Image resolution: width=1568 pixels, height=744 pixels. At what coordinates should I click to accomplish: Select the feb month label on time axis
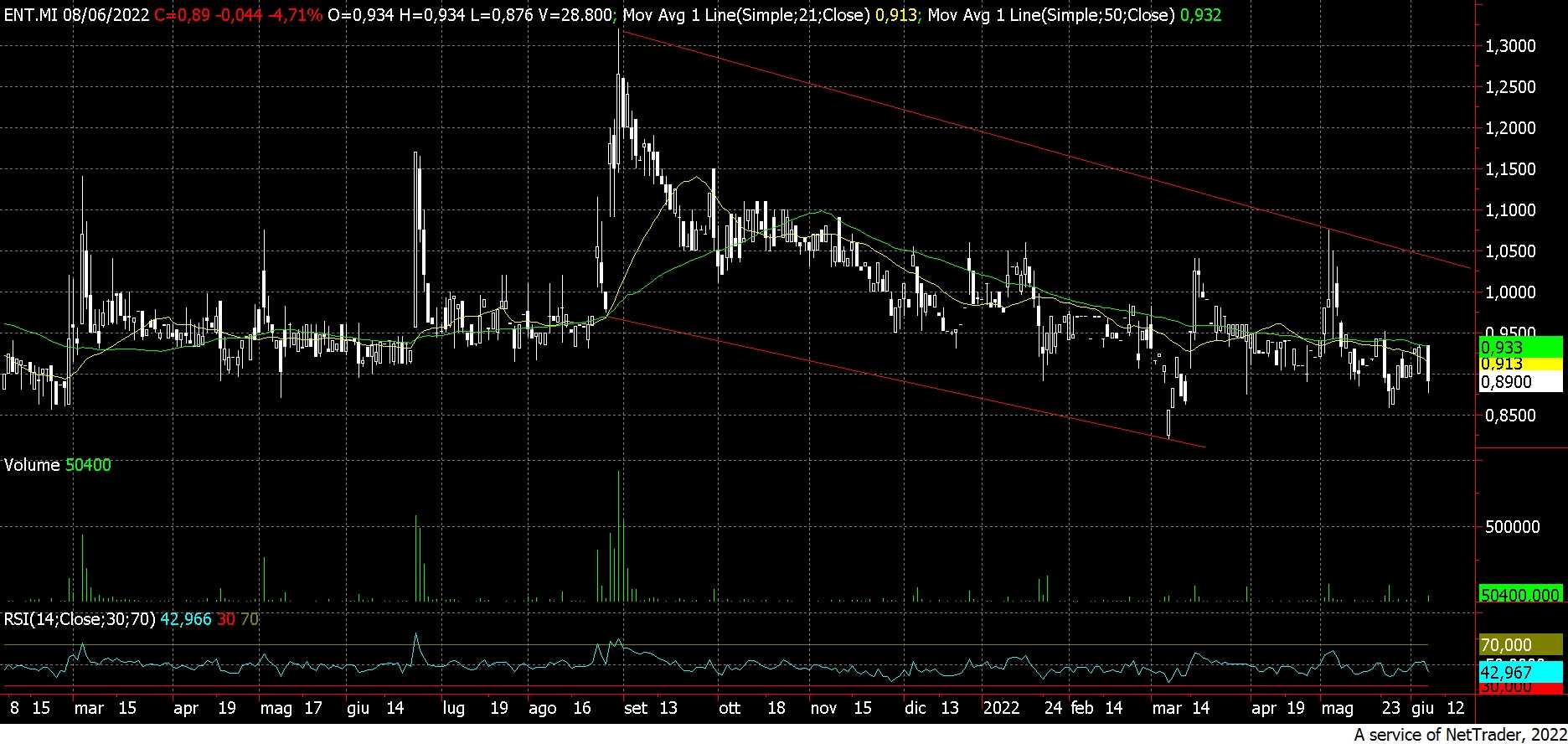(x=1082, y=709)
